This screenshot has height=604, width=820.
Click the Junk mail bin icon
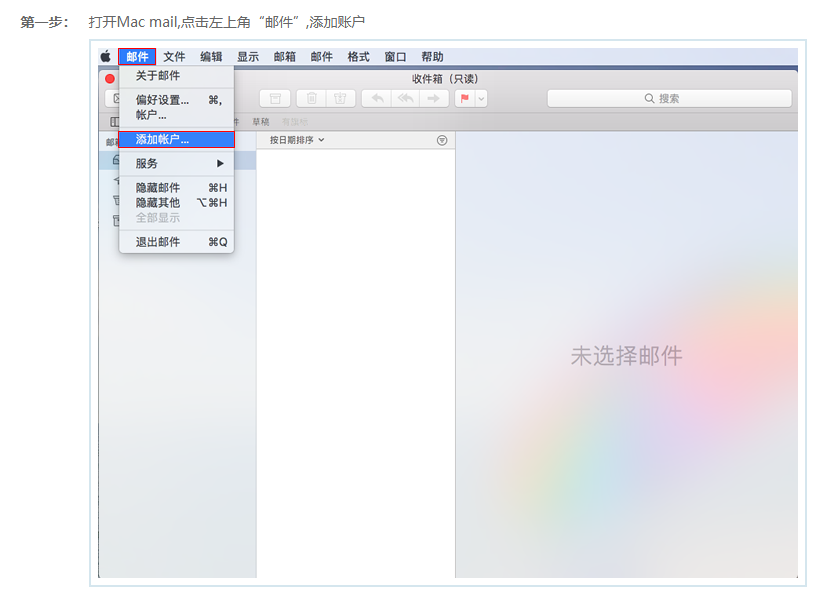[x=340, y=98]
